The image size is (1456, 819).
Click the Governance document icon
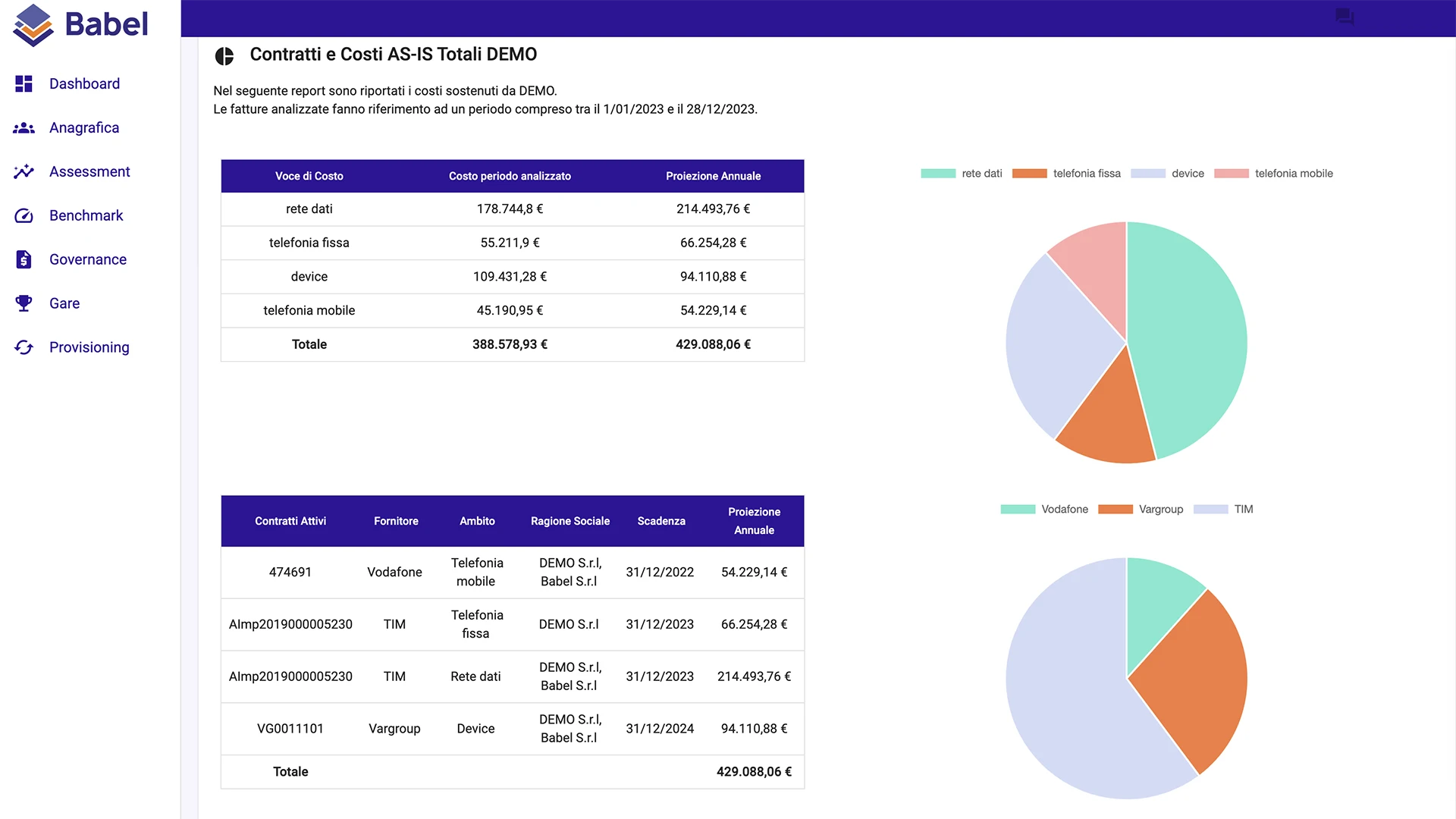24,259
